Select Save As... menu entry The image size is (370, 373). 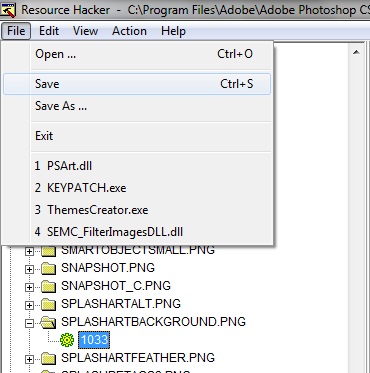click(137, 106)
